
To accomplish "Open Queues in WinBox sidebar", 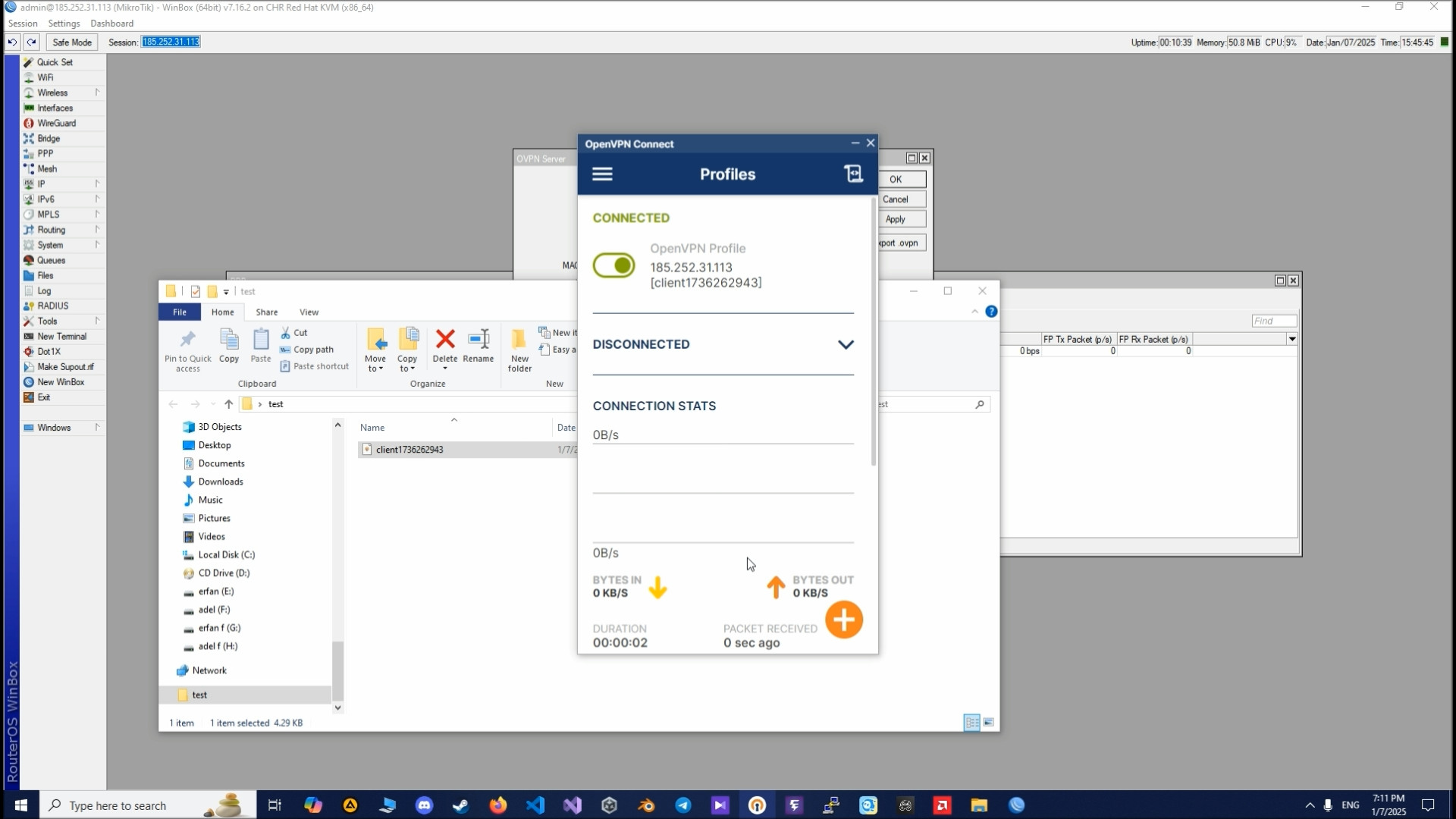I will [51, 260].
